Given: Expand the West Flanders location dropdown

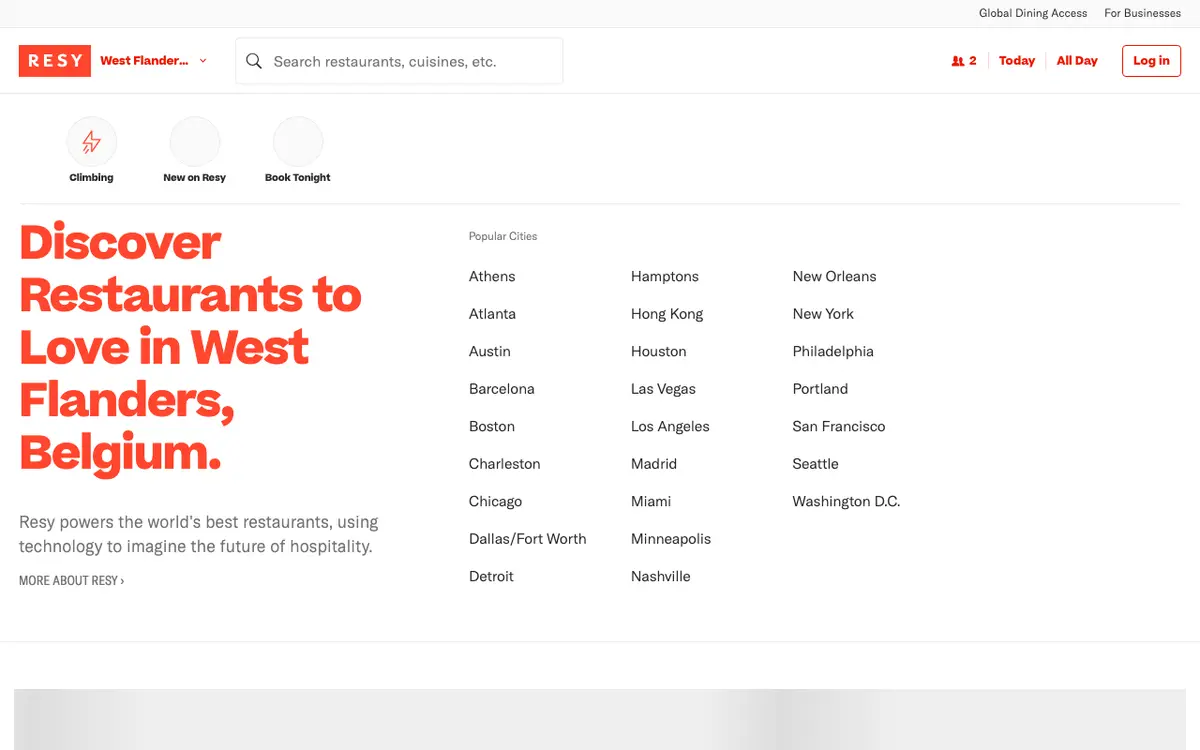Looking at the screenshot, I should click(x=154, y=61).
